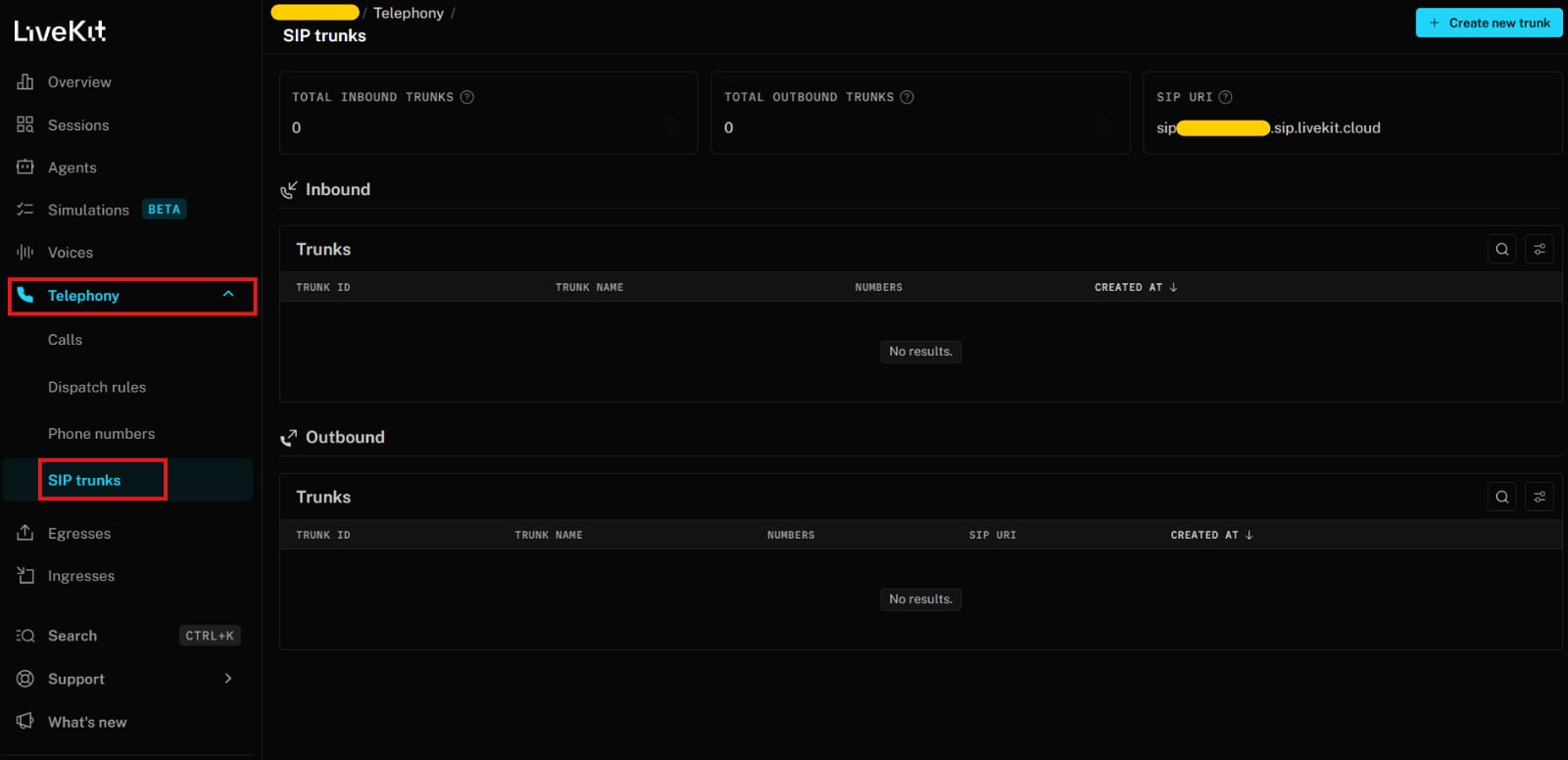Click Outbound table No results label

[x=920, y=599]
